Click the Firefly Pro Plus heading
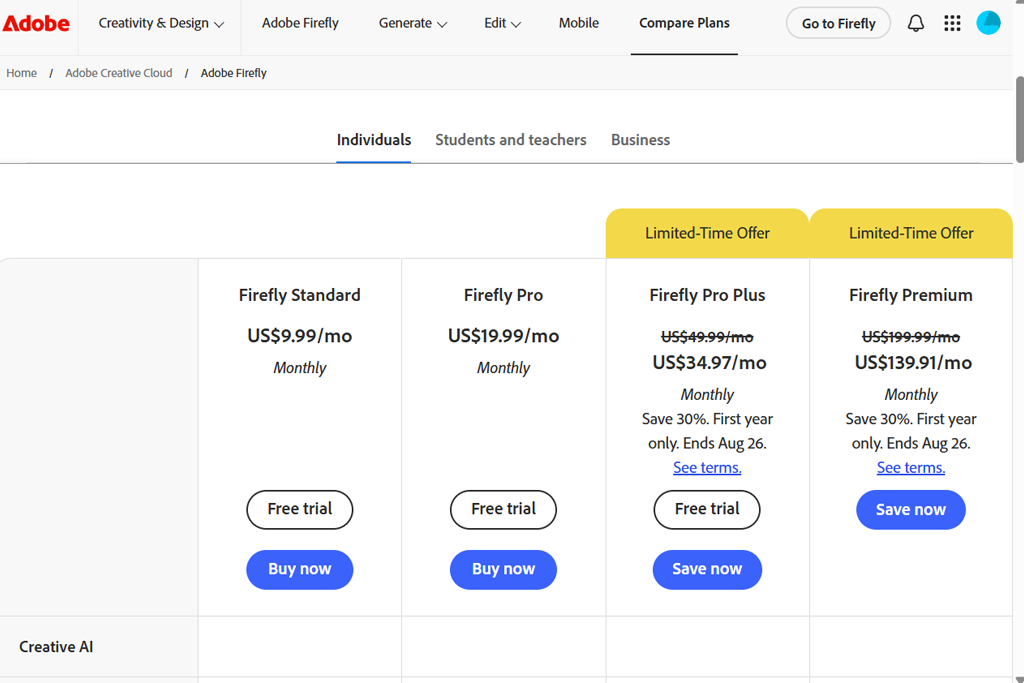This screenshot has height=683, width=1024. [707, 295]
